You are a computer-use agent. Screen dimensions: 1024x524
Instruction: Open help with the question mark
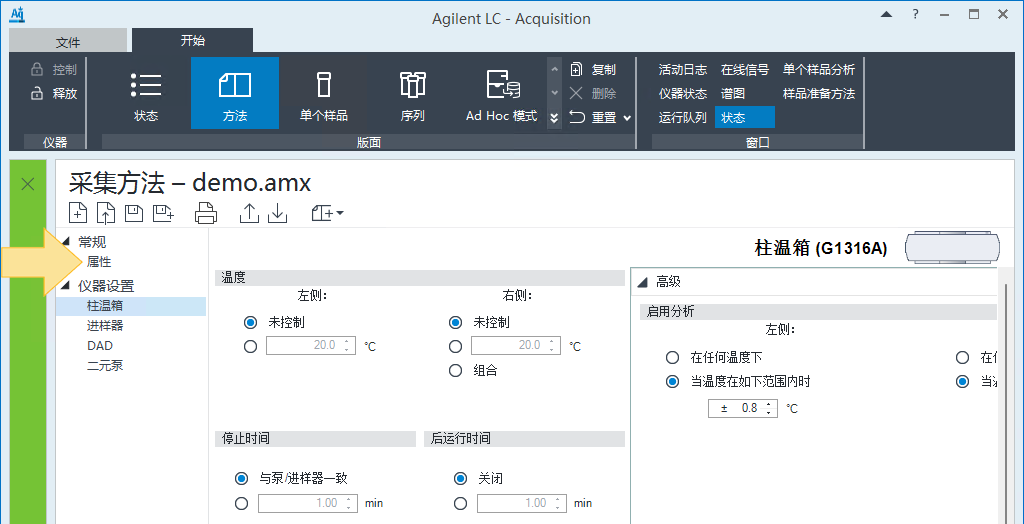pos(916,14)
